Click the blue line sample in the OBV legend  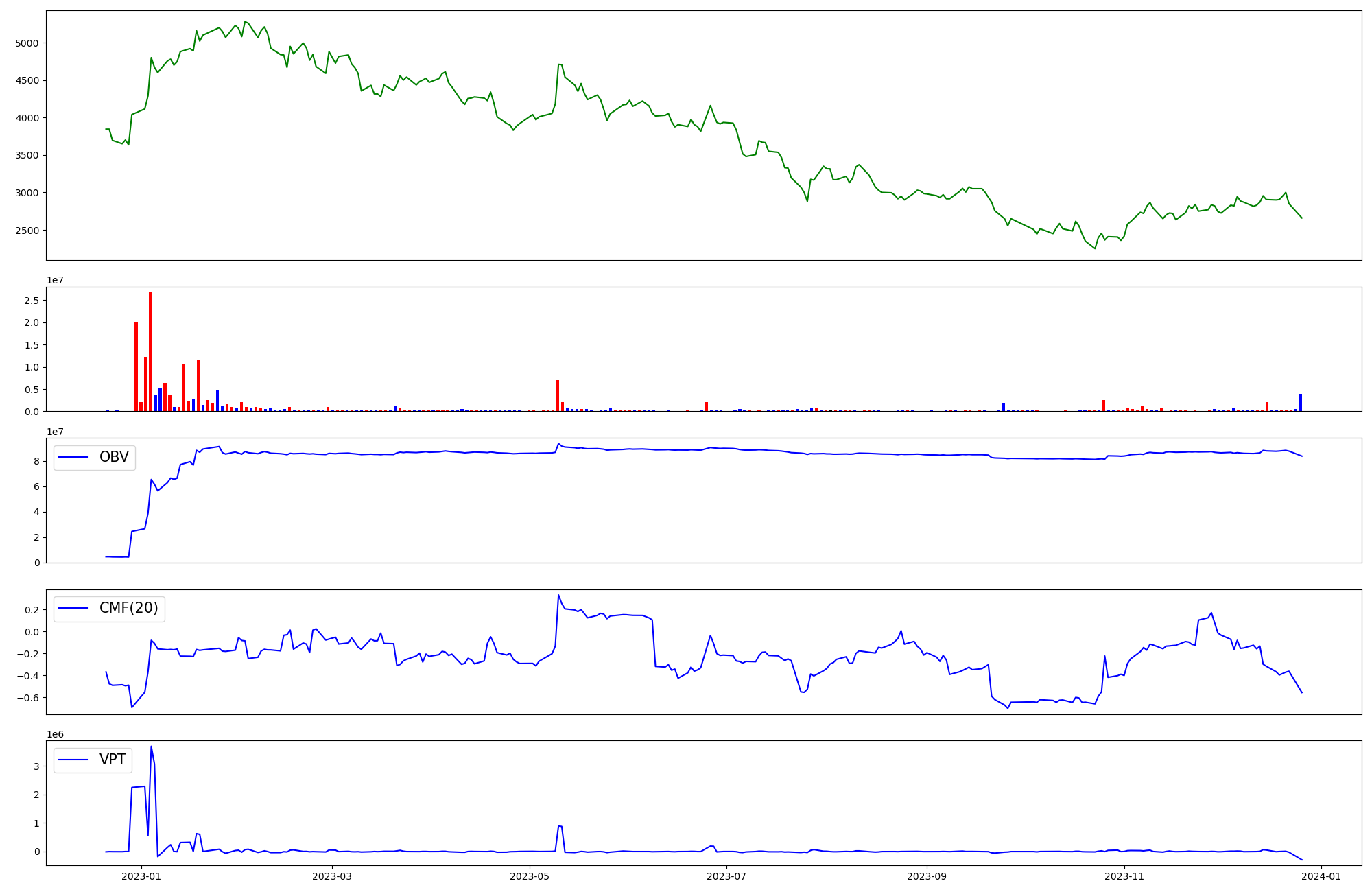(74, 458)
